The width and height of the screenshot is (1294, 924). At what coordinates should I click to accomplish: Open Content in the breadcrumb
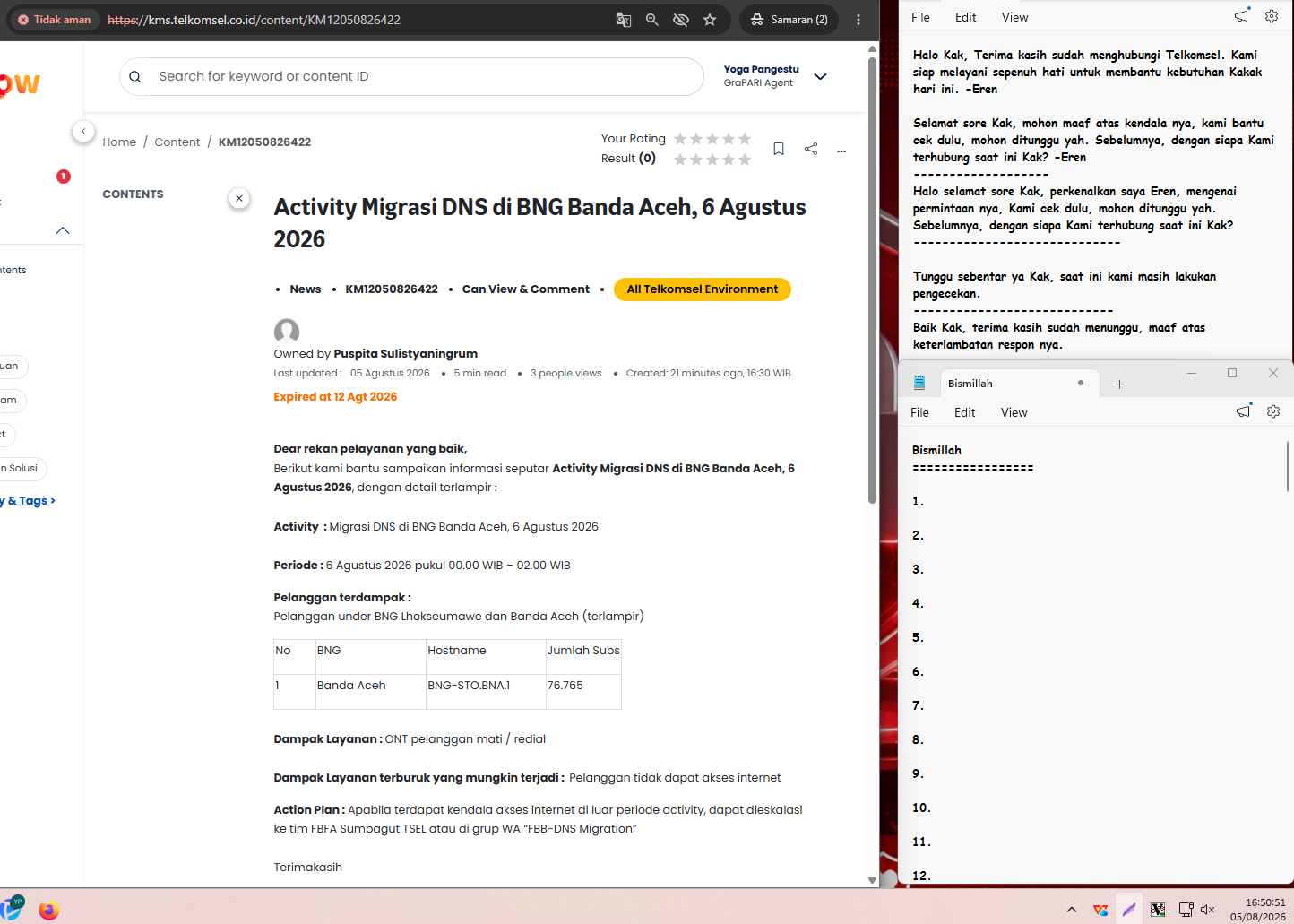(x=177, y=142)
